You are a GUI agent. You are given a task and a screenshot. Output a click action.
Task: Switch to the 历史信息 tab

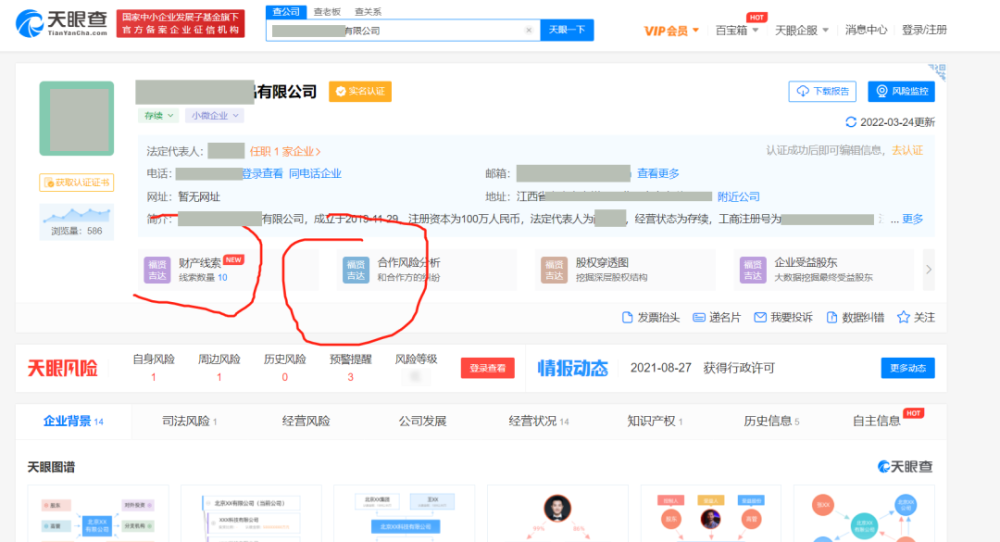[x=772, y=421]
